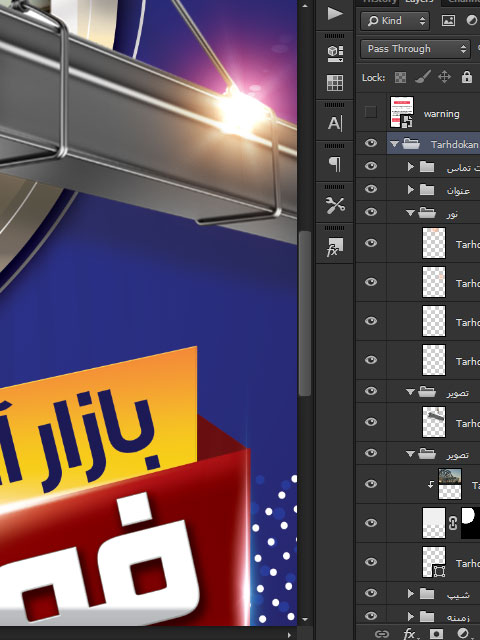Click the pipe image layer thumbnail
480x640 pixels.
(433, 422)
